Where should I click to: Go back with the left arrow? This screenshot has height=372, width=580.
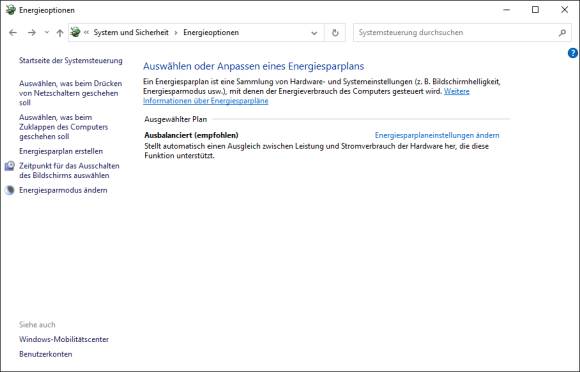13,33
